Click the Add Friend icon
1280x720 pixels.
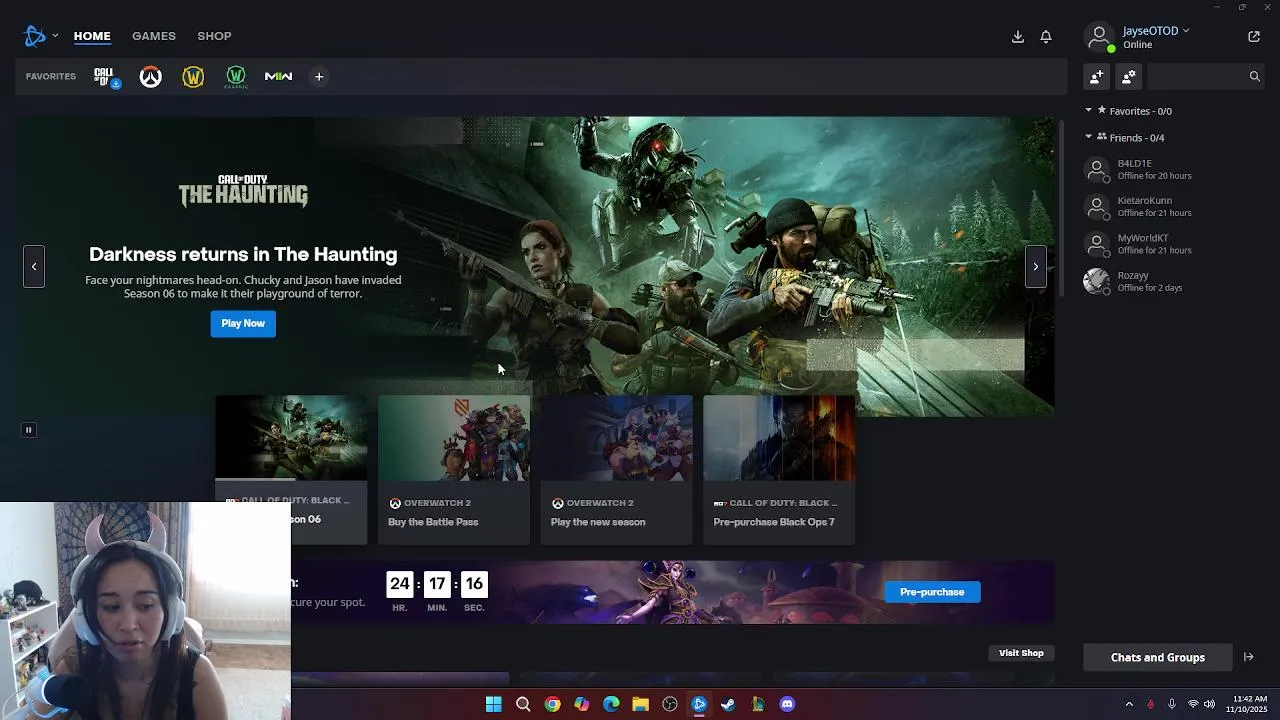1097,76
